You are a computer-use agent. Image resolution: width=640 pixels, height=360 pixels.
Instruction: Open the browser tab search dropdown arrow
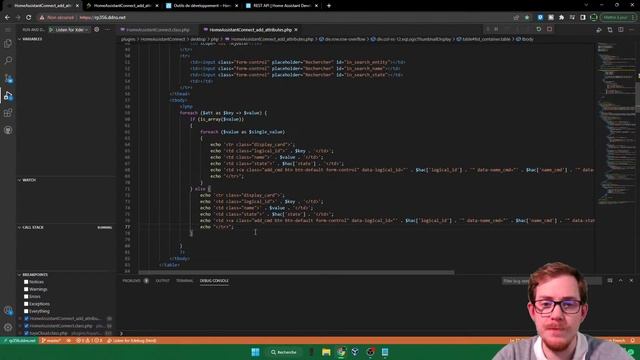click(587, 6)
